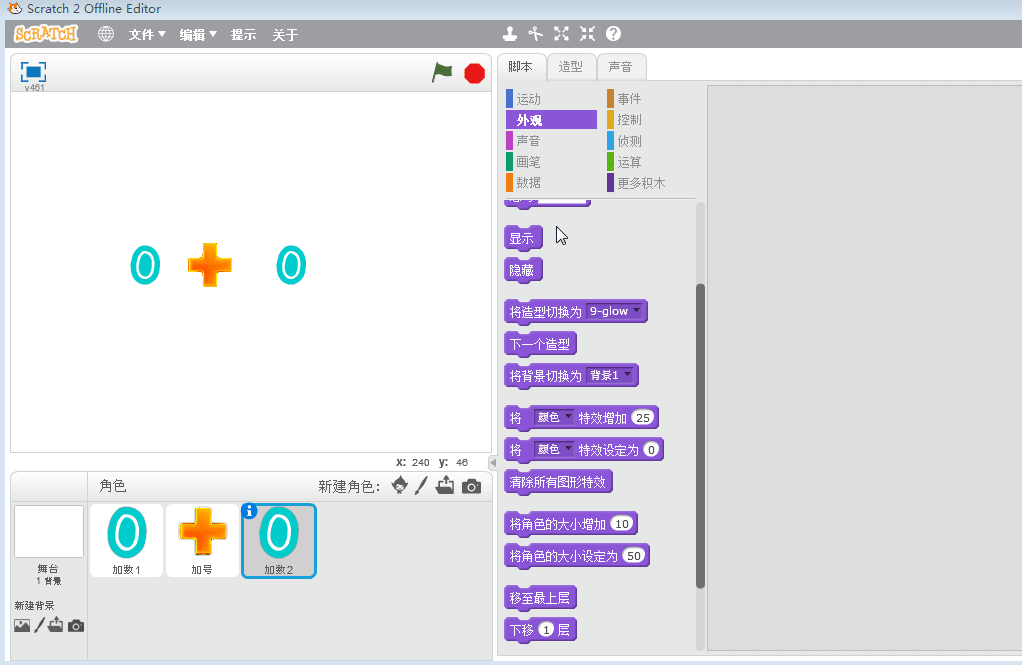Screen dimensions: 1022x665
Task: Open the 文件 menu
Action: click(147, 35)
